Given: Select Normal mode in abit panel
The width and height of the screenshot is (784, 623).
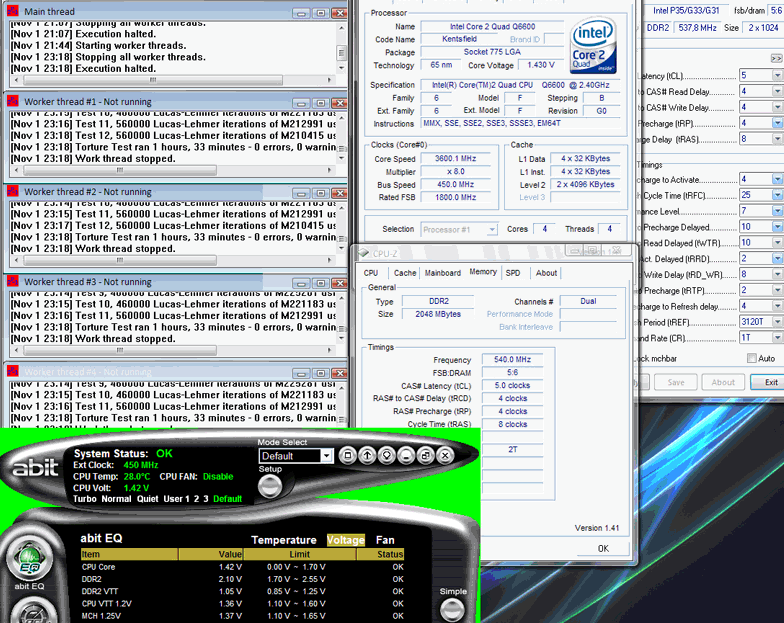Looking at the screenshot, I should (x=116, y=498).
